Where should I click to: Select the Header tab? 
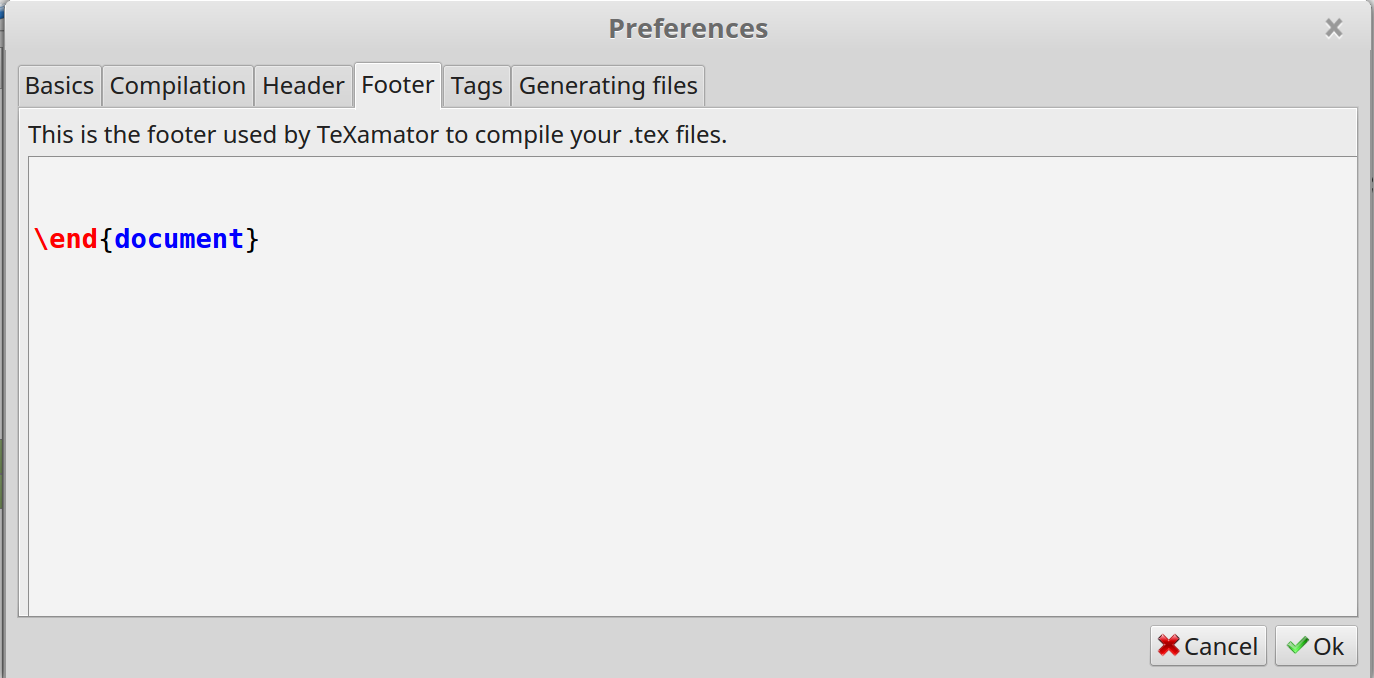click(303, 86)
